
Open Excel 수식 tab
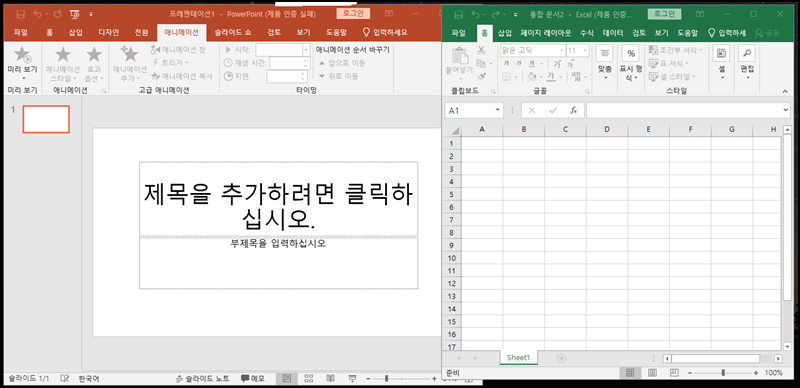[x=587, y=33]
